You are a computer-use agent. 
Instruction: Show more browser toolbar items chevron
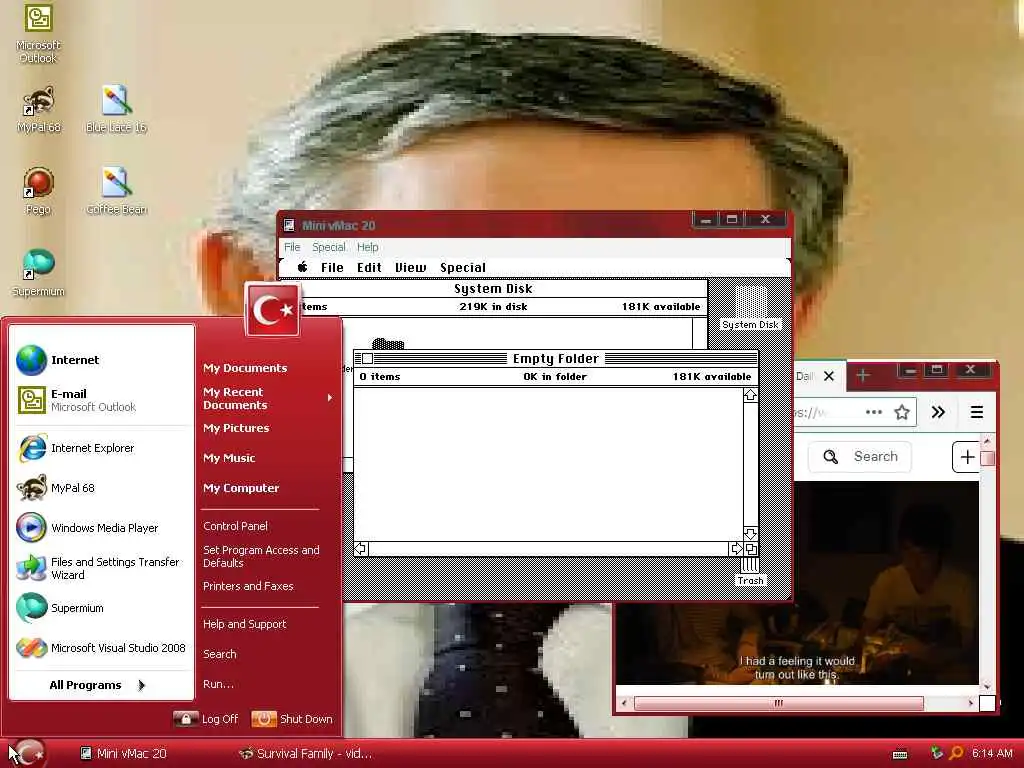click(938, 412)
